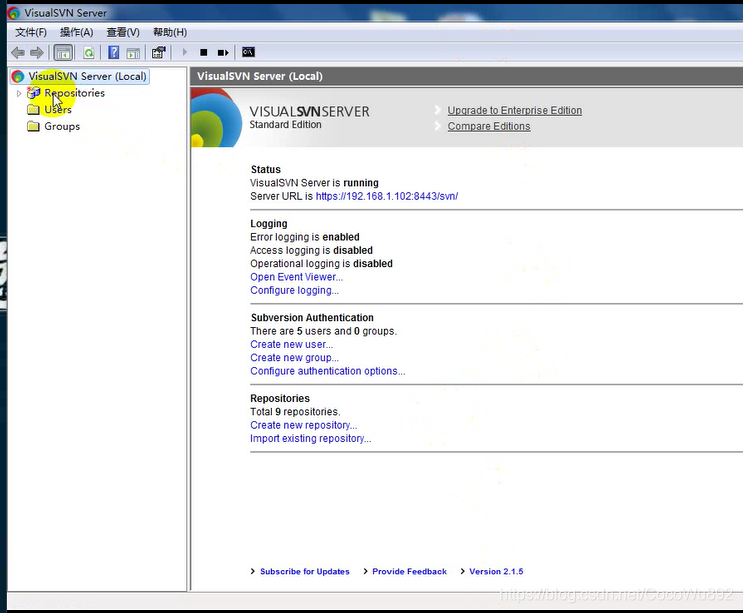Click Version 2.1.5 link
The height and width of the screenshot is (613, 743).
point(496,571)
